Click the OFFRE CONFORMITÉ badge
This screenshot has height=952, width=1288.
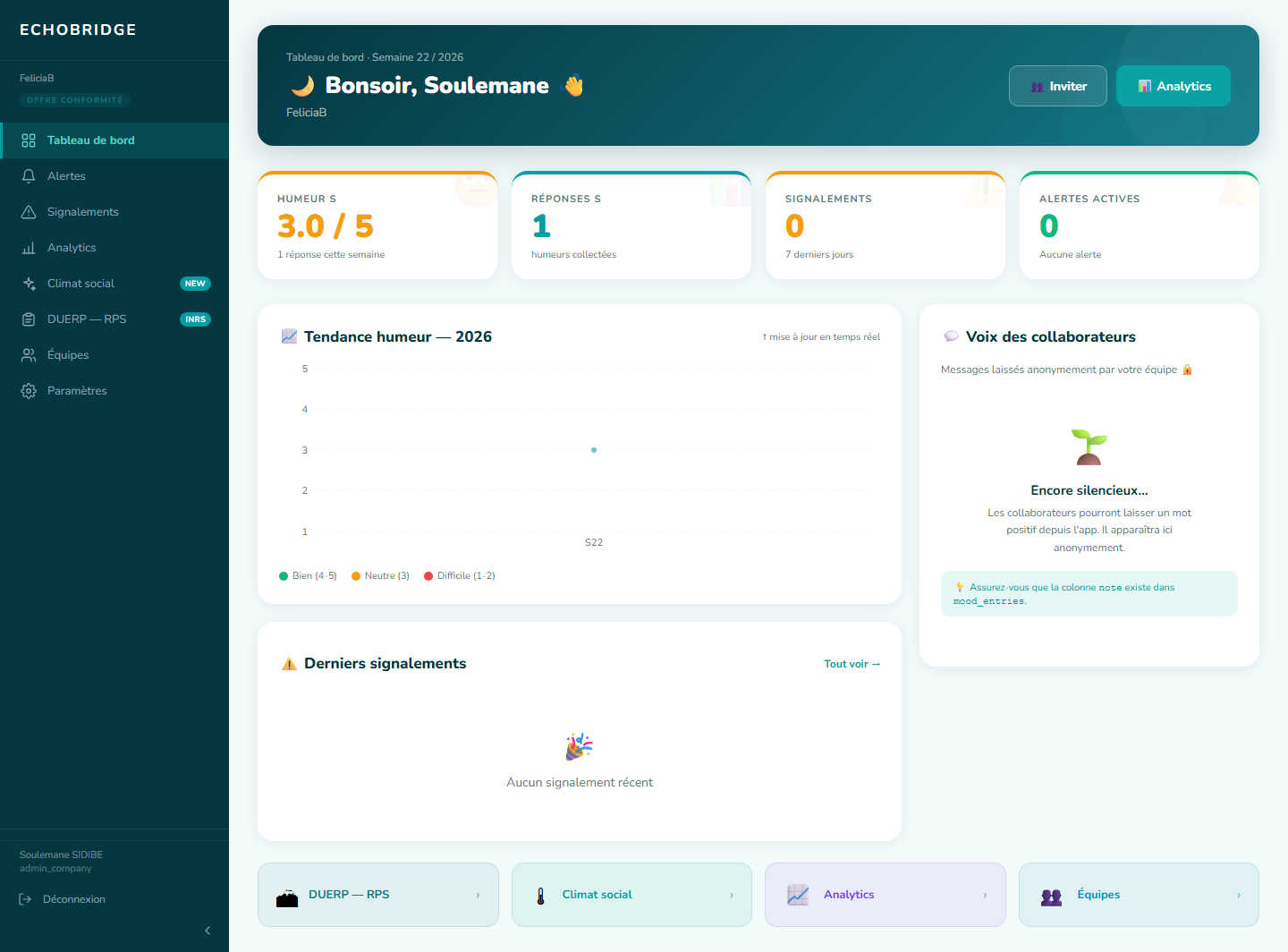pyautogui.click(x=75, y=100)
